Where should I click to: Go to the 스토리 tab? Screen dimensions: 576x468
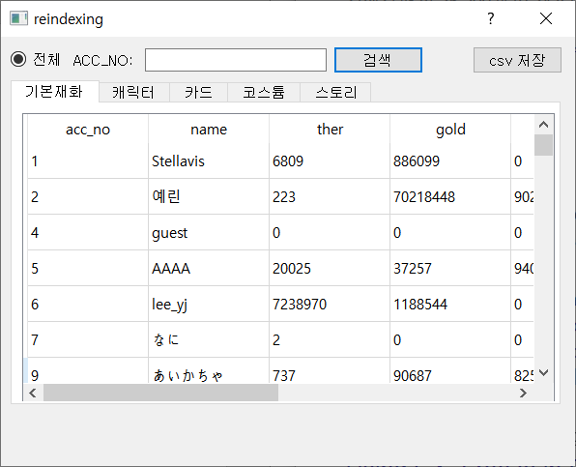(x=335, y=92)
